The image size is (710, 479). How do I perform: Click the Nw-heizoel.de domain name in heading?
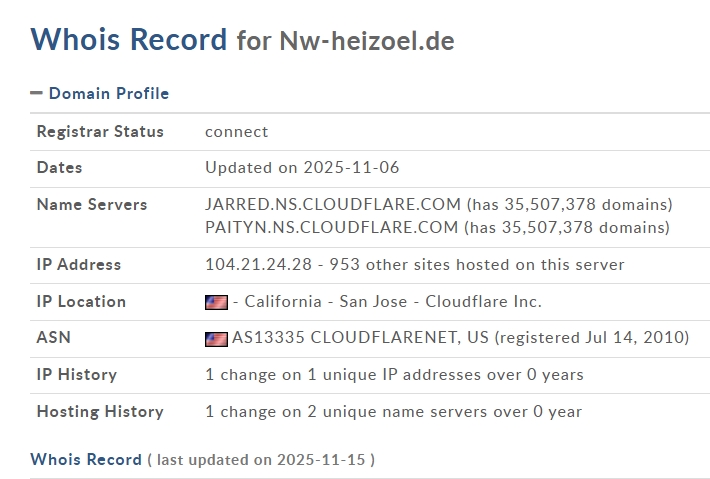click(x=366, y=42)
